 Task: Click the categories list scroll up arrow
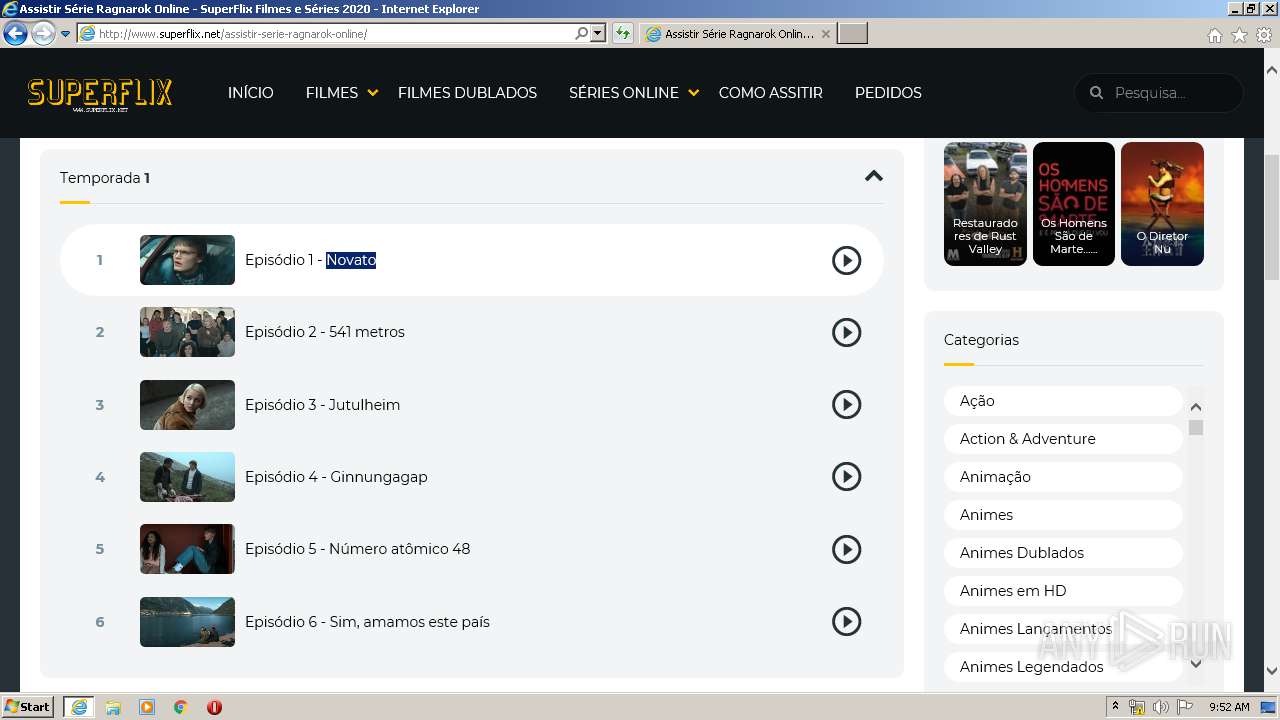point(1195,406)
